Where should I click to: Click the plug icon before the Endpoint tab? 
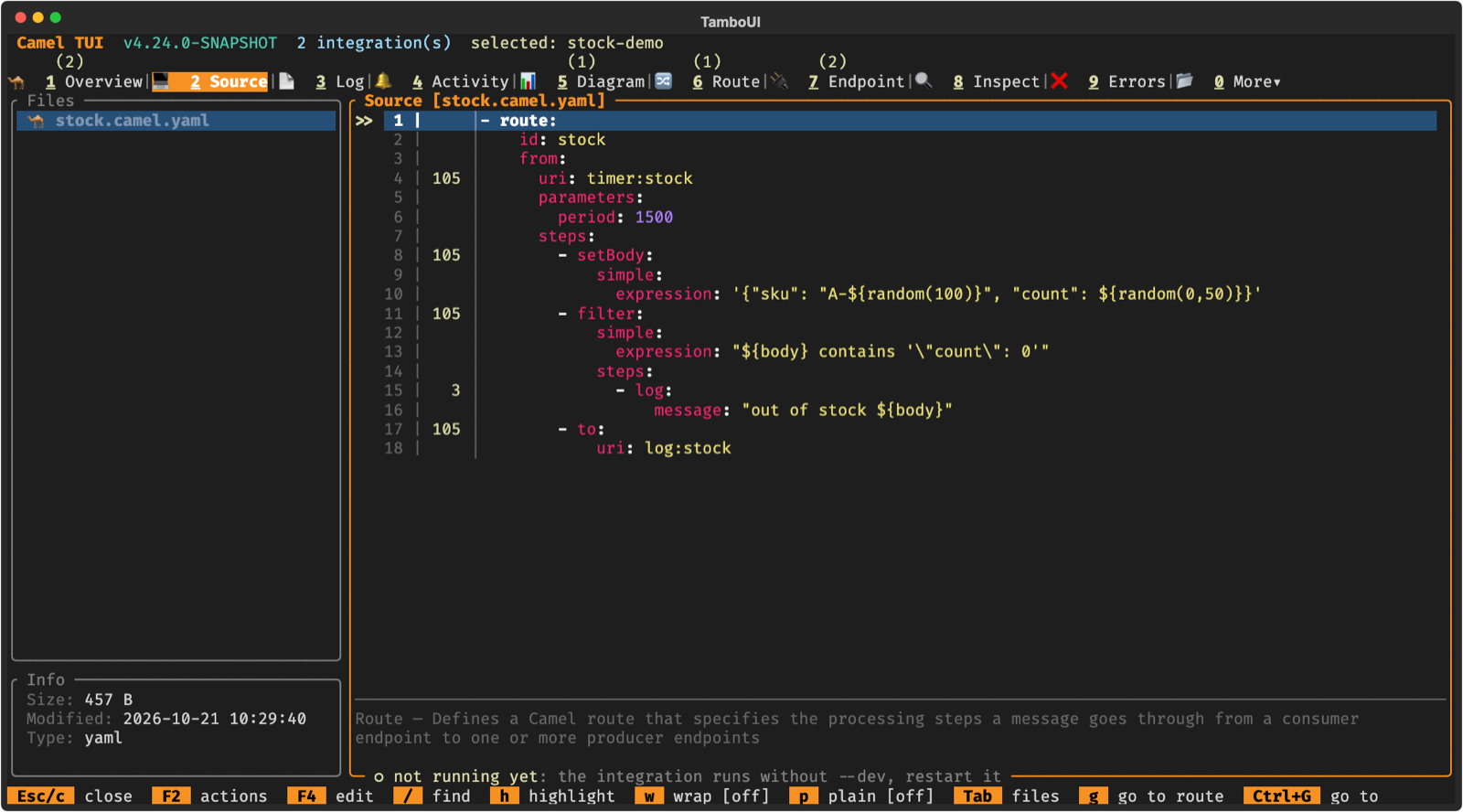pyautogui.click(x=779, y=81)
